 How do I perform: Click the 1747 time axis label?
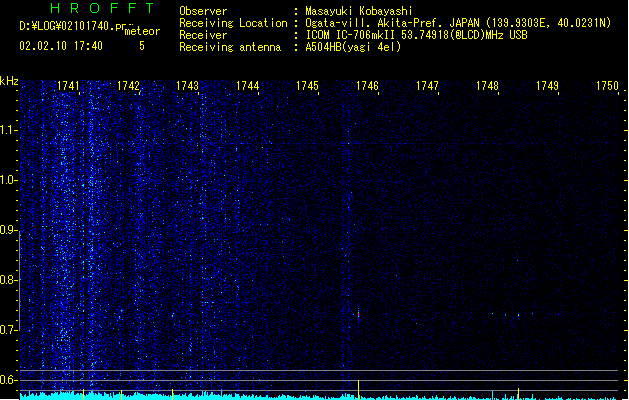click(x=427, y=86)
